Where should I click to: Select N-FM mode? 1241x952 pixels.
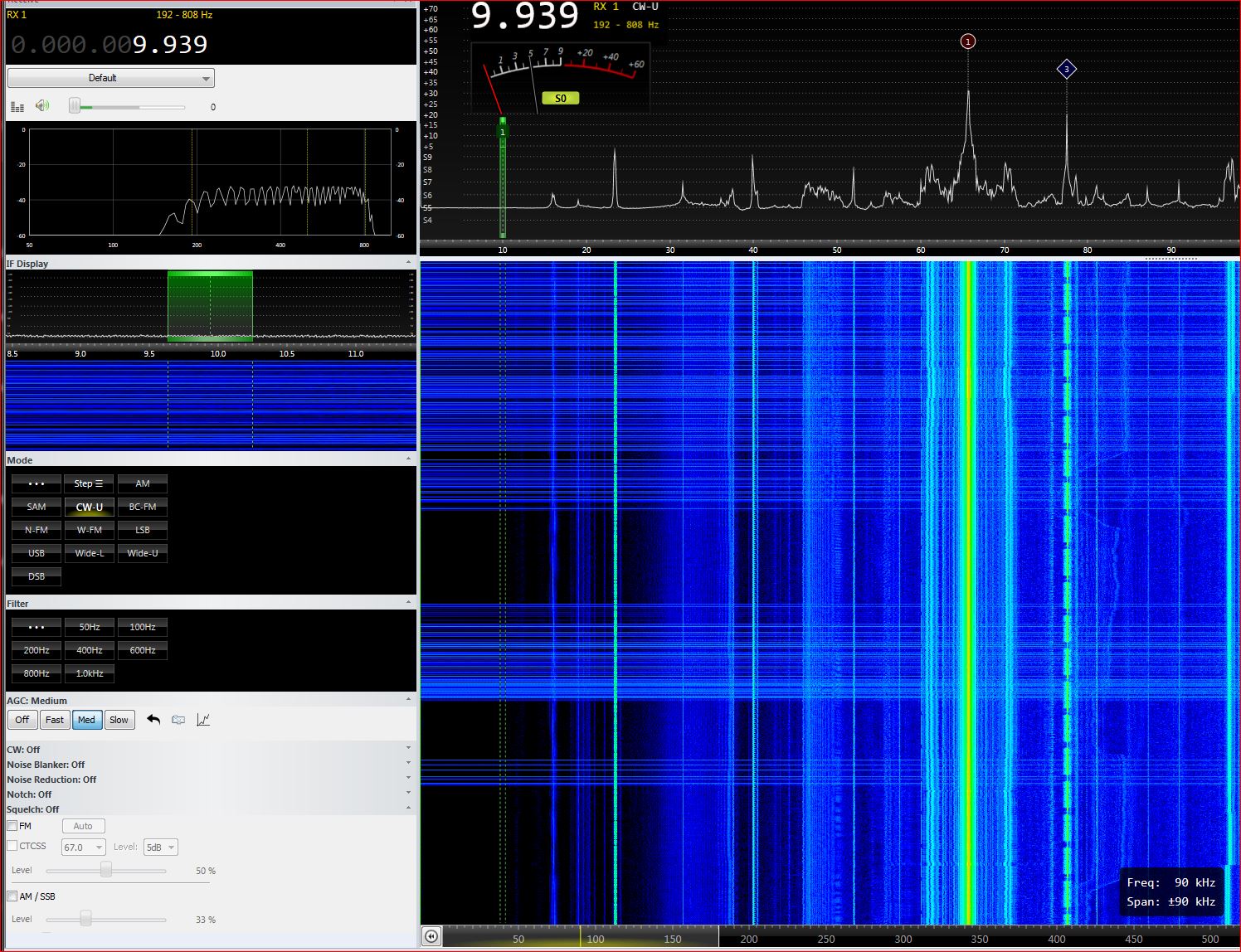coord(36,530)
